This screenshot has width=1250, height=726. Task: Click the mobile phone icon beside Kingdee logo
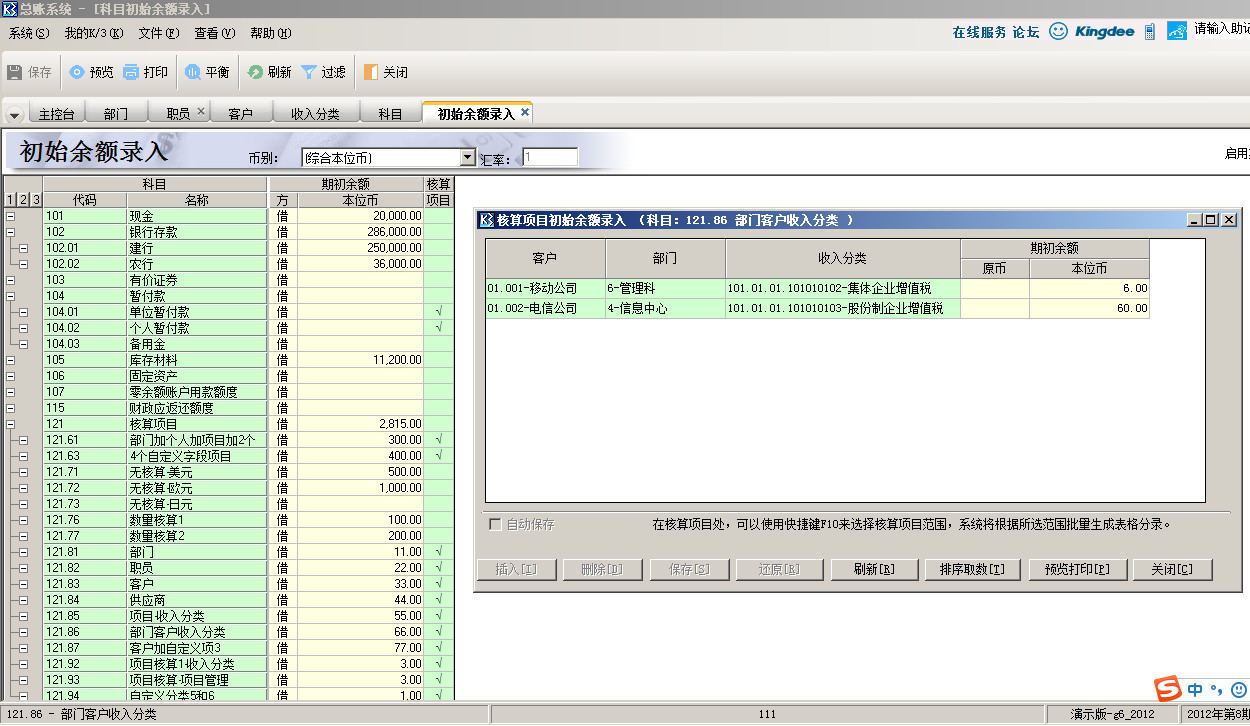click(x=1150, y=31)
